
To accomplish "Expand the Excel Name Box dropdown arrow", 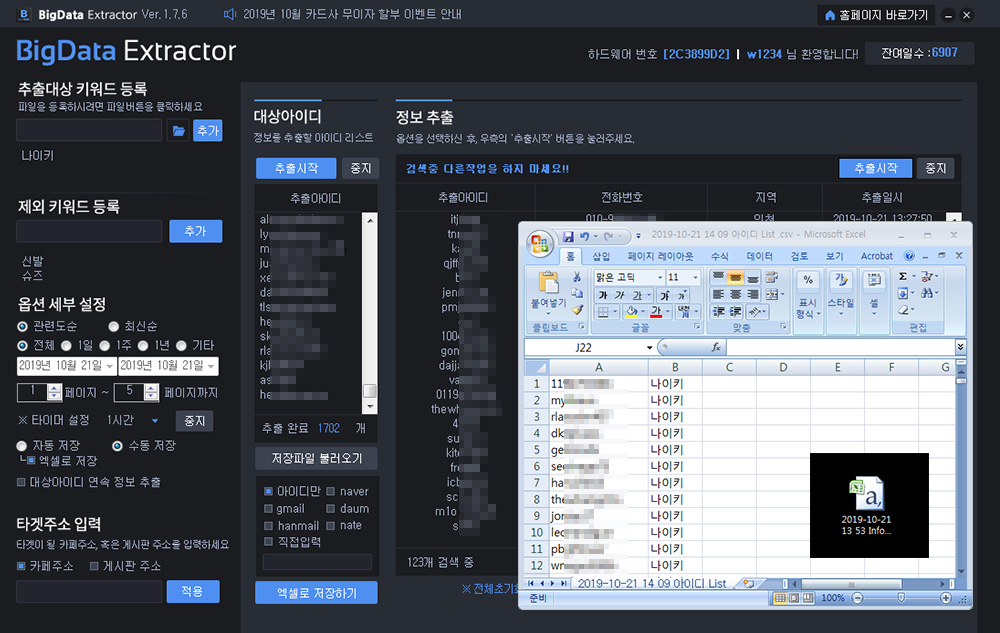I will tap(648, 347).
